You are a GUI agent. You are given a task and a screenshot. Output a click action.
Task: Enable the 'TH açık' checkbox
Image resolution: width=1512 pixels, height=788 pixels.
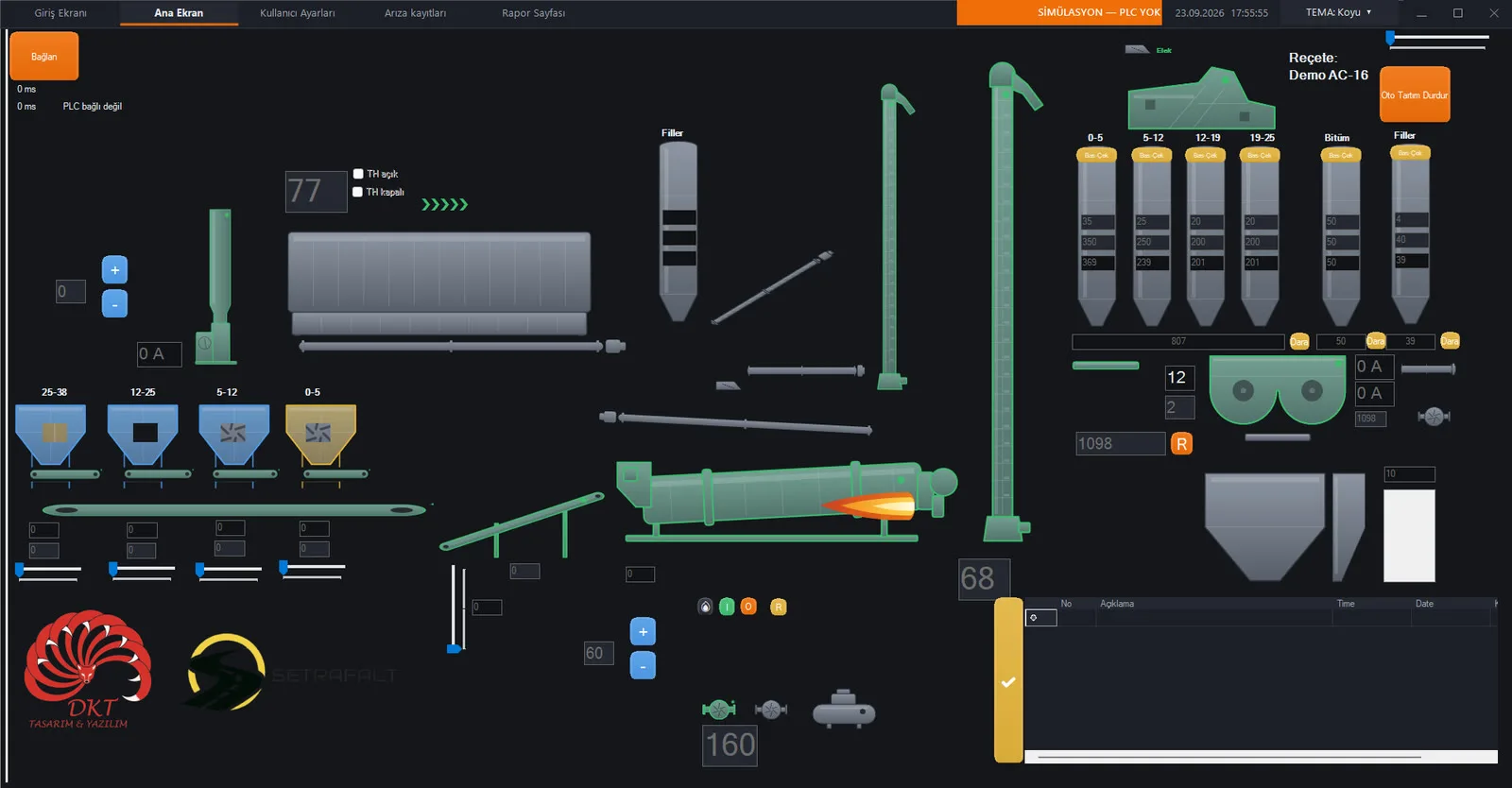tap(358, 174)
